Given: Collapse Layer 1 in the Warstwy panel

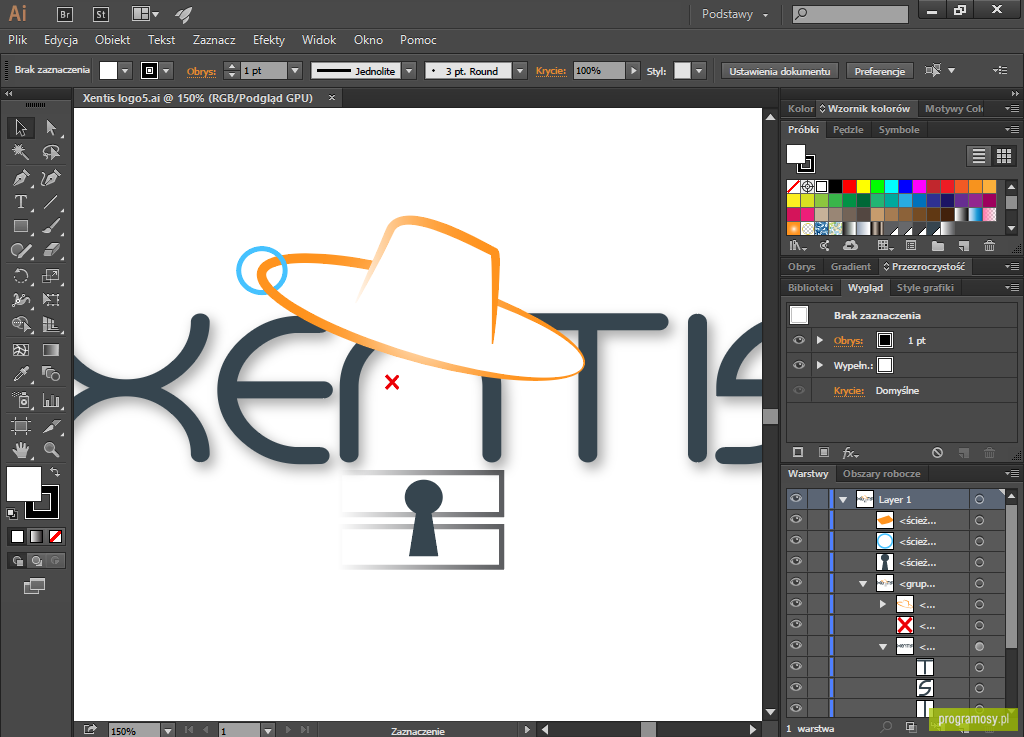Looking at the screenshot, I should click(843, 499).
